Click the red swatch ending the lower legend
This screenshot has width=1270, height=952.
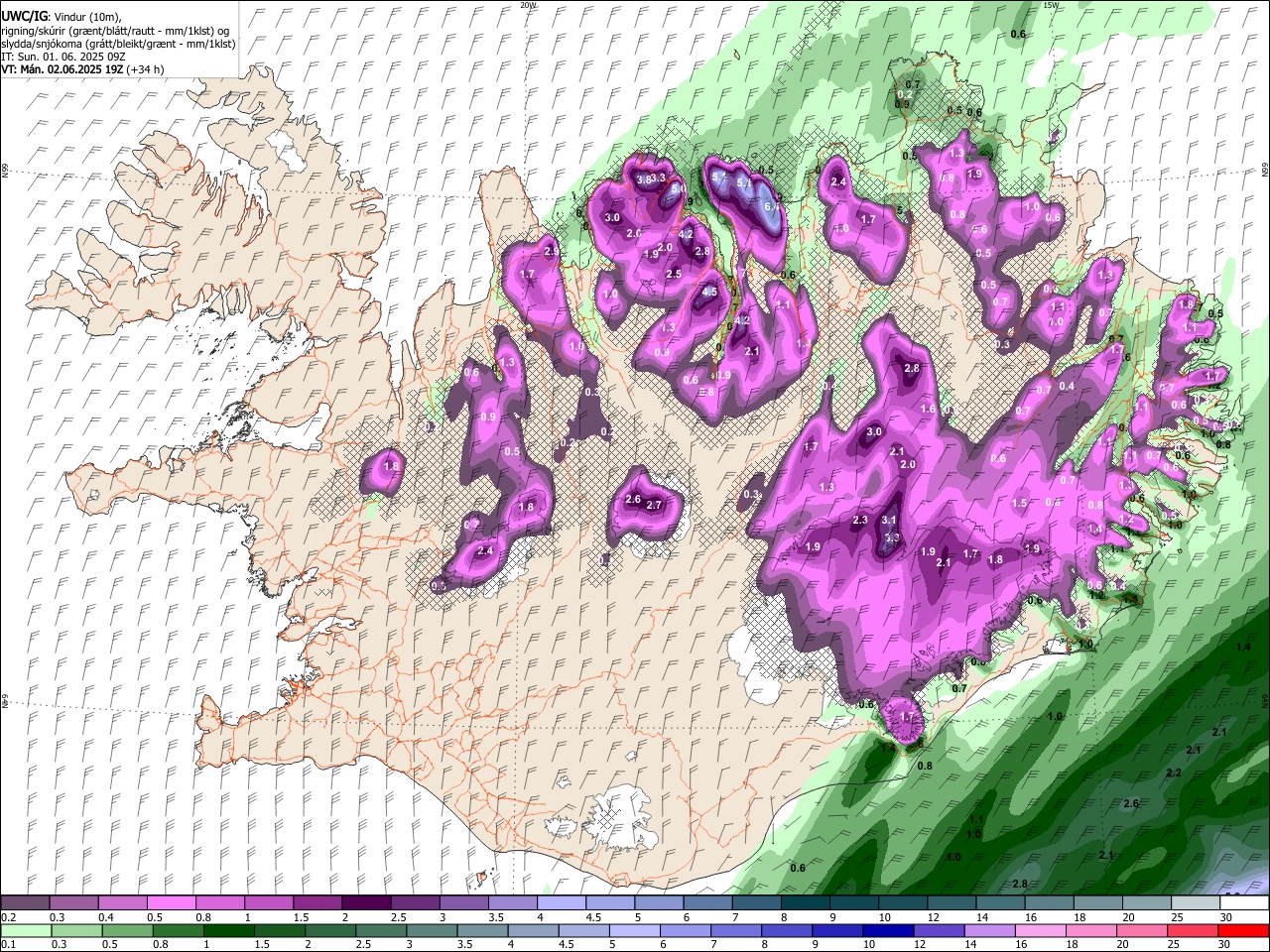(1242, 930)
